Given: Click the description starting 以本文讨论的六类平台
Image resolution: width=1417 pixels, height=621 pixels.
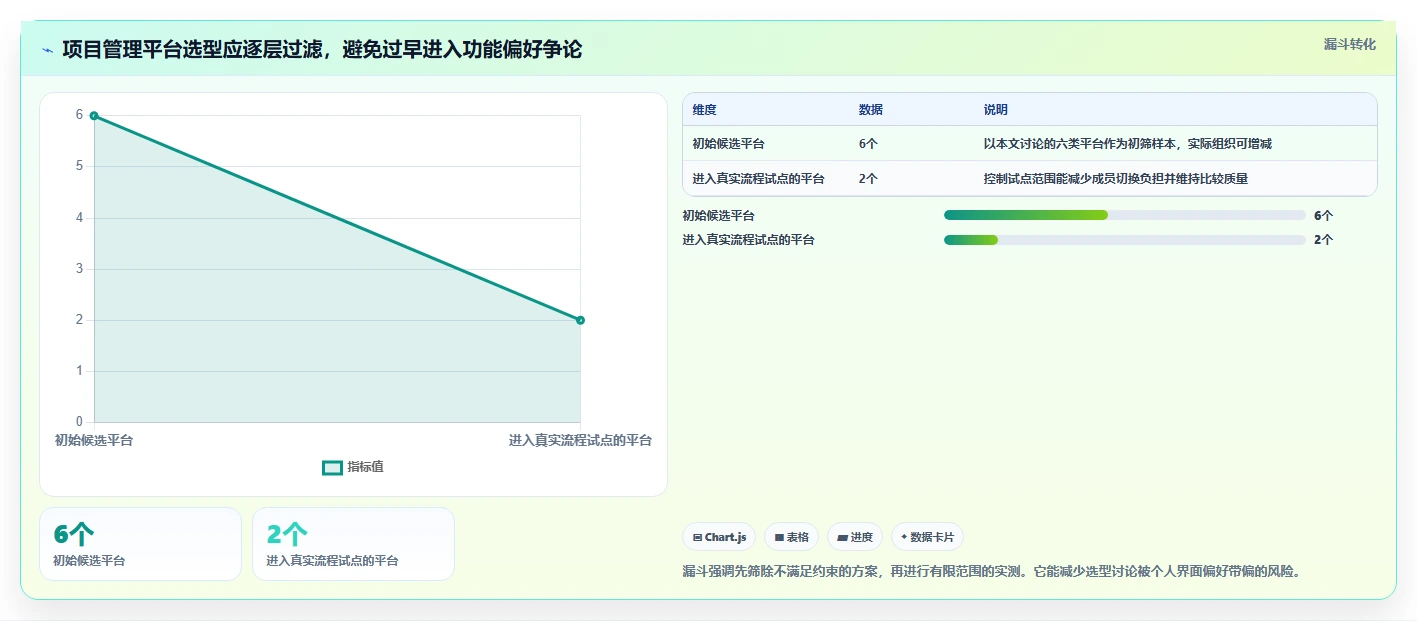Looking at the screenshot, I should pyautogui.click(x=1128, y=144).
